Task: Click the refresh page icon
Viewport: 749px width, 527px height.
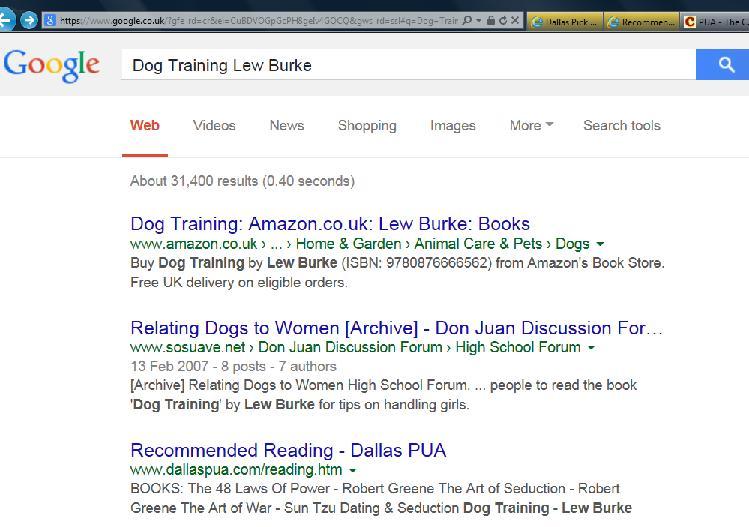Action: pyautogui.click(x=503, y=21)
